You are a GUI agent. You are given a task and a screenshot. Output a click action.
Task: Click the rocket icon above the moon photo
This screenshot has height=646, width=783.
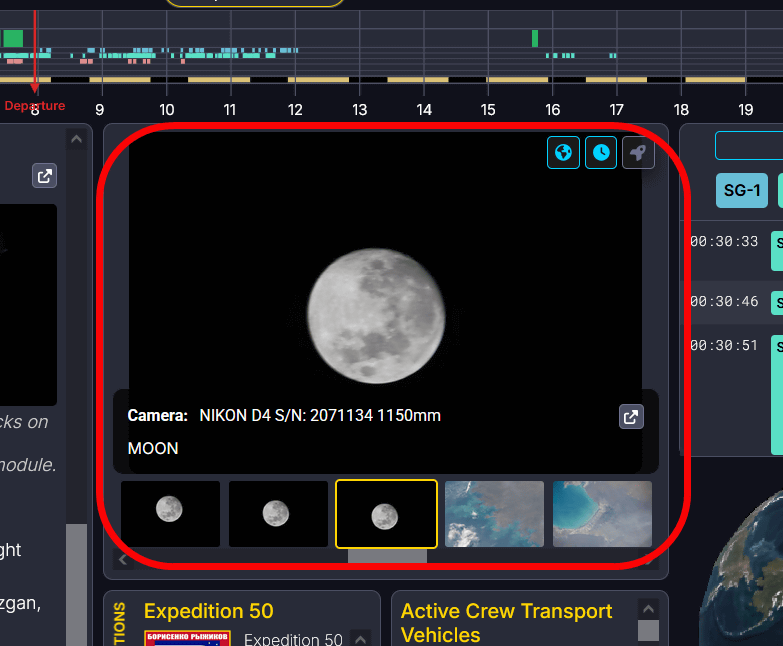coord(638,153)
